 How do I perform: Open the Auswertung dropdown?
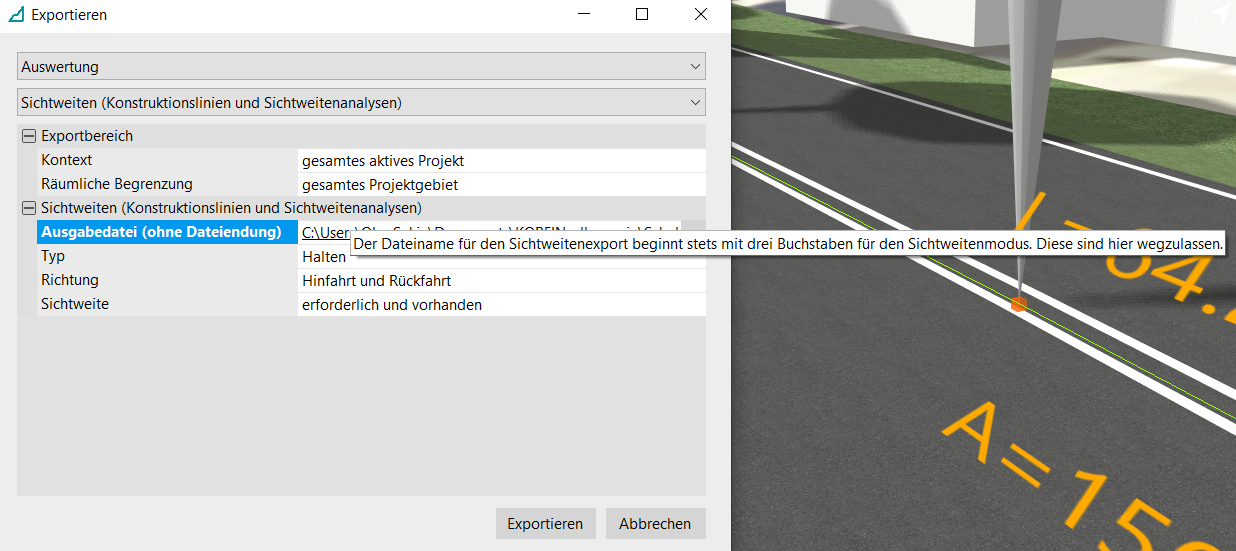361,67
